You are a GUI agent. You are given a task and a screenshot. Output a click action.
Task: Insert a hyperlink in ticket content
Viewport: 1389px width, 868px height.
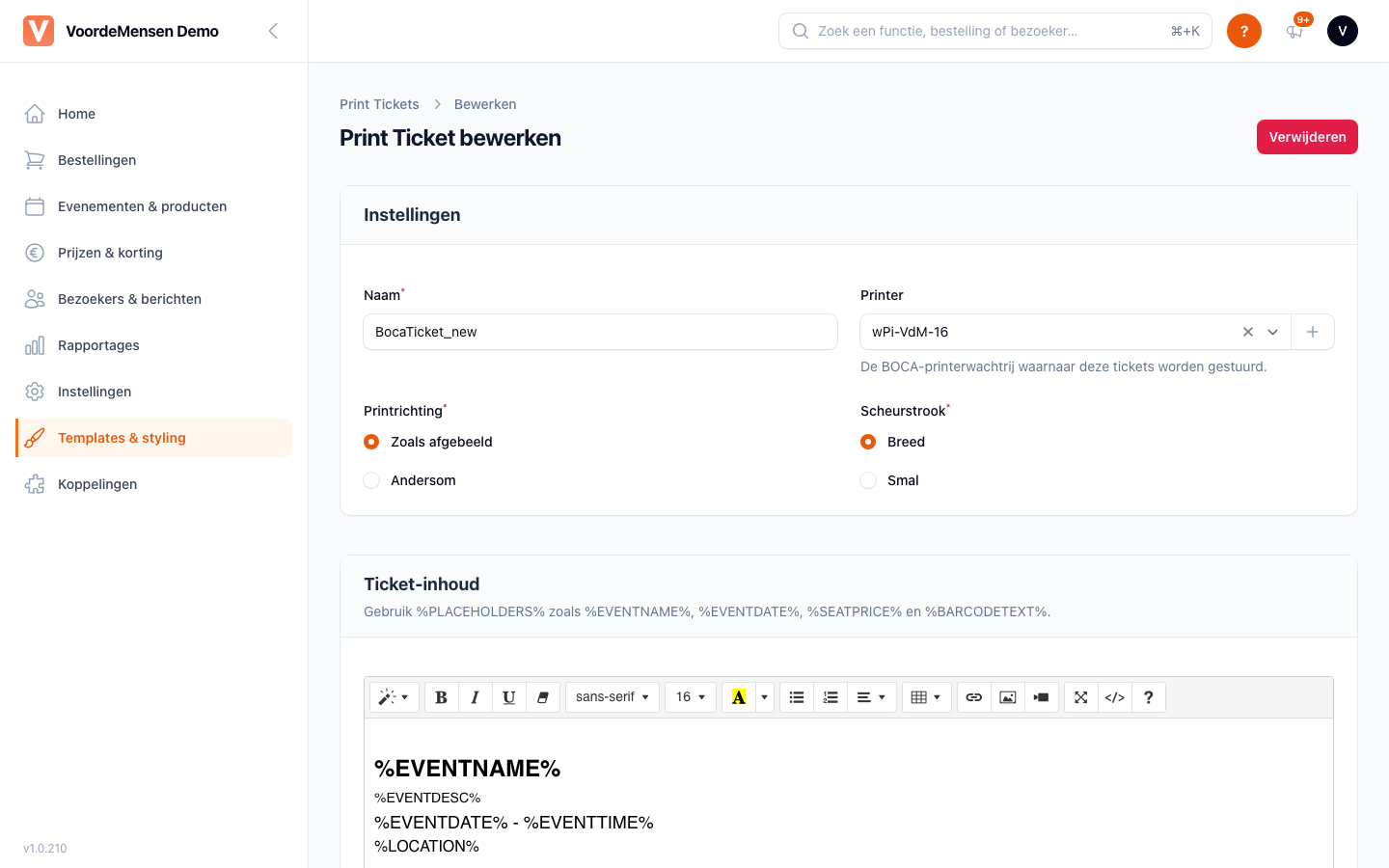[974, 697]
